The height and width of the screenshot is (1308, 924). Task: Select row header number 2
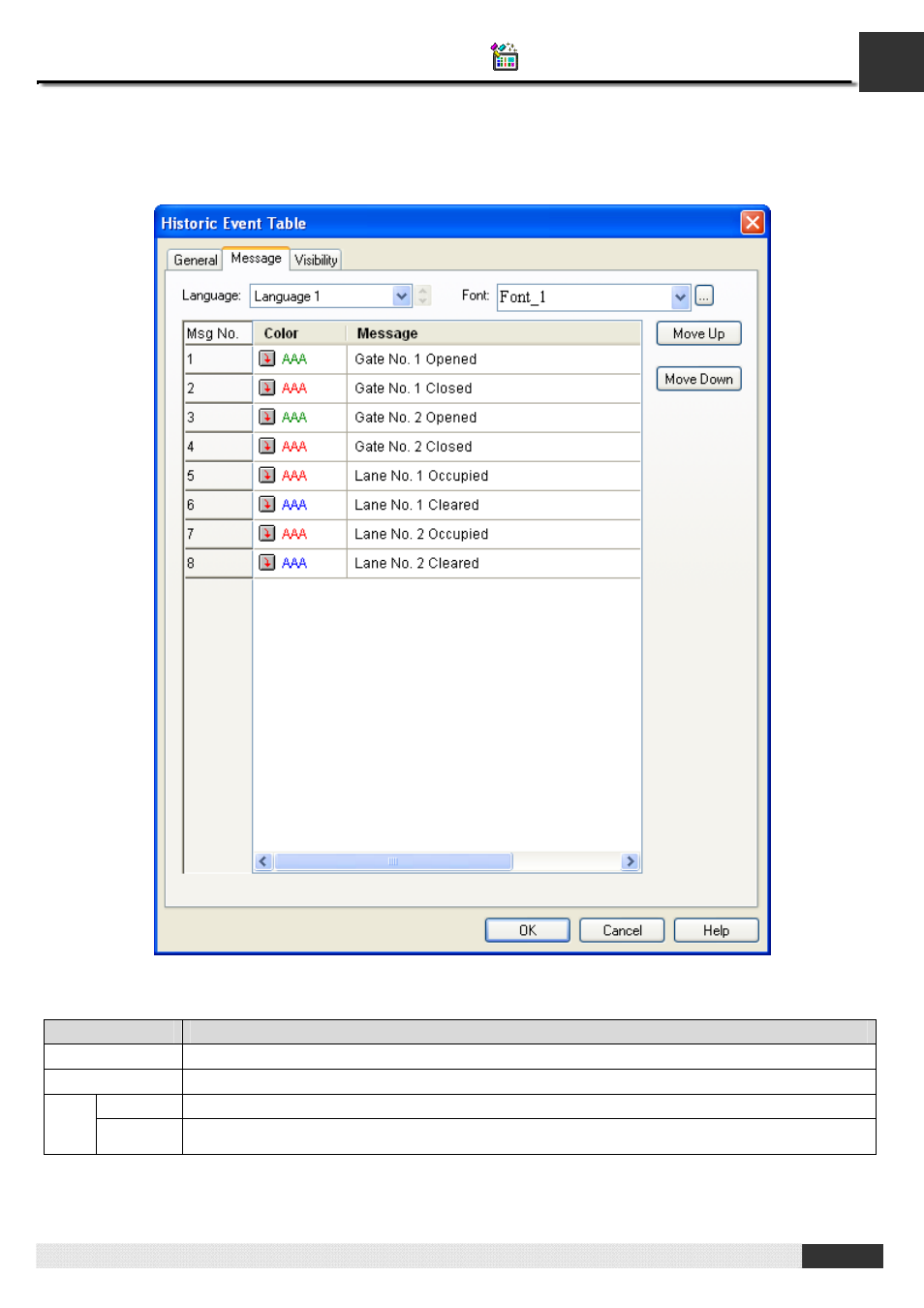[x=218, y=389]
